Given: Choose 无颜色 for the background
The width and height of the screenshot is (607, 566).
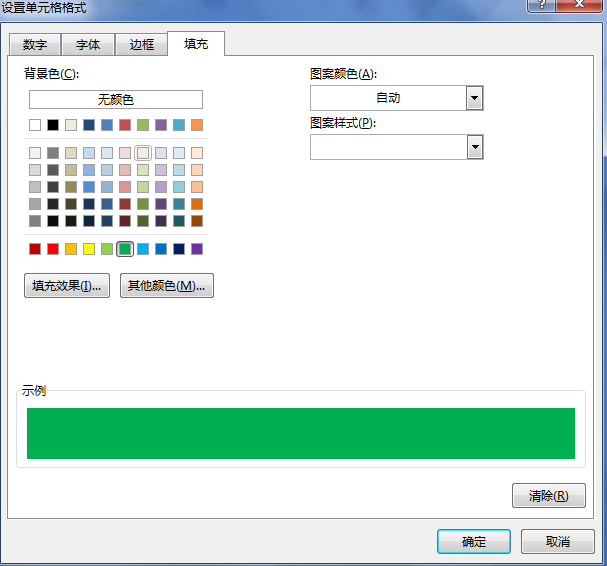Looking at the screenshot, I should pyautogui.click(x=116, y=100).
